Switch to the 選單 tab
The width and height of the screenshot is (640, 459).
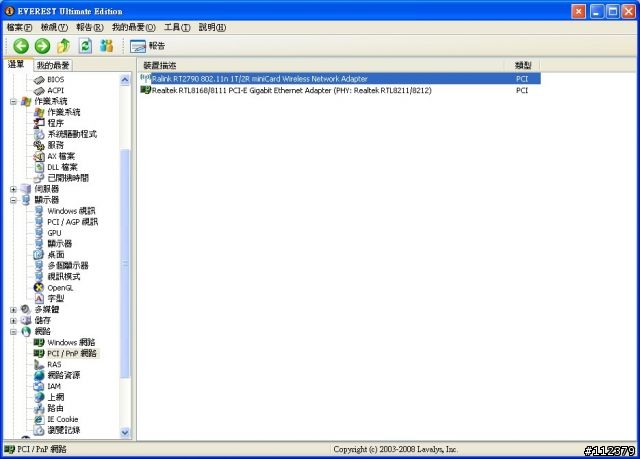click(x=16, y=64)
